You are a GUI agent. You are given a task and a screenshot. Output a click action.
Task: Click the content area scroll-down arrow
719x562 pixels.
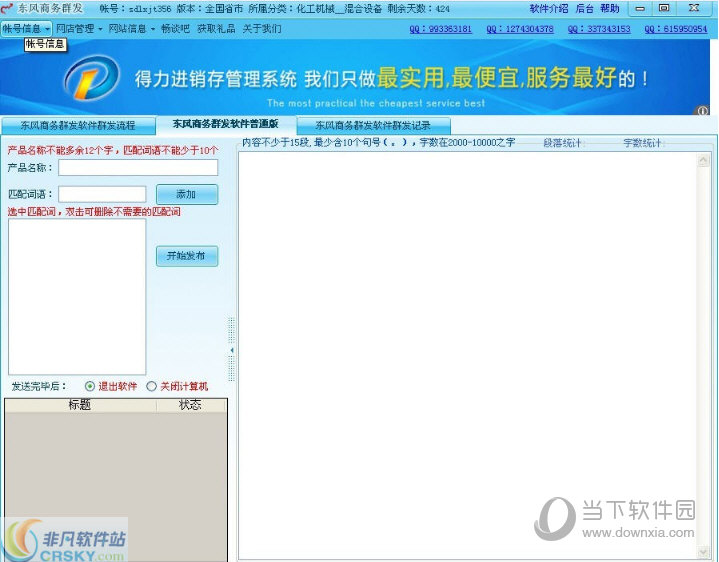[703, 551]
